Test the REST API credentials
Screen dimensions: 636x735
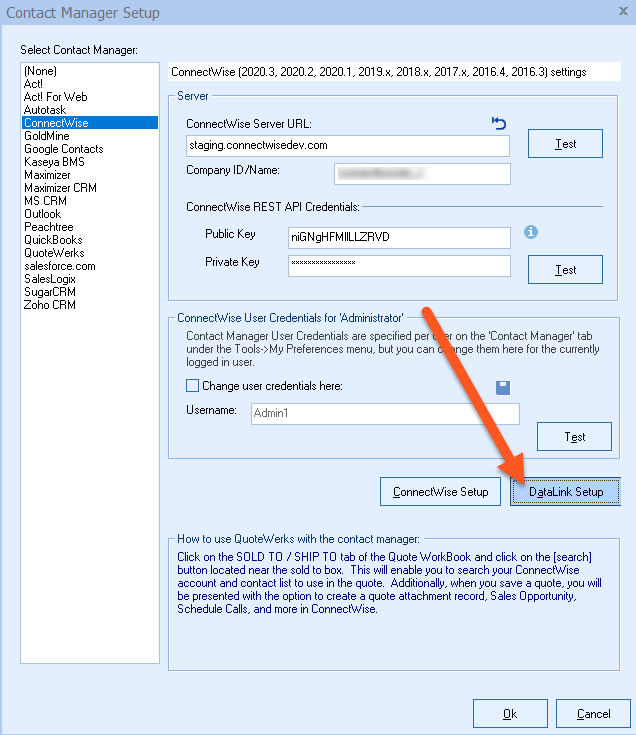coord(565,270)
